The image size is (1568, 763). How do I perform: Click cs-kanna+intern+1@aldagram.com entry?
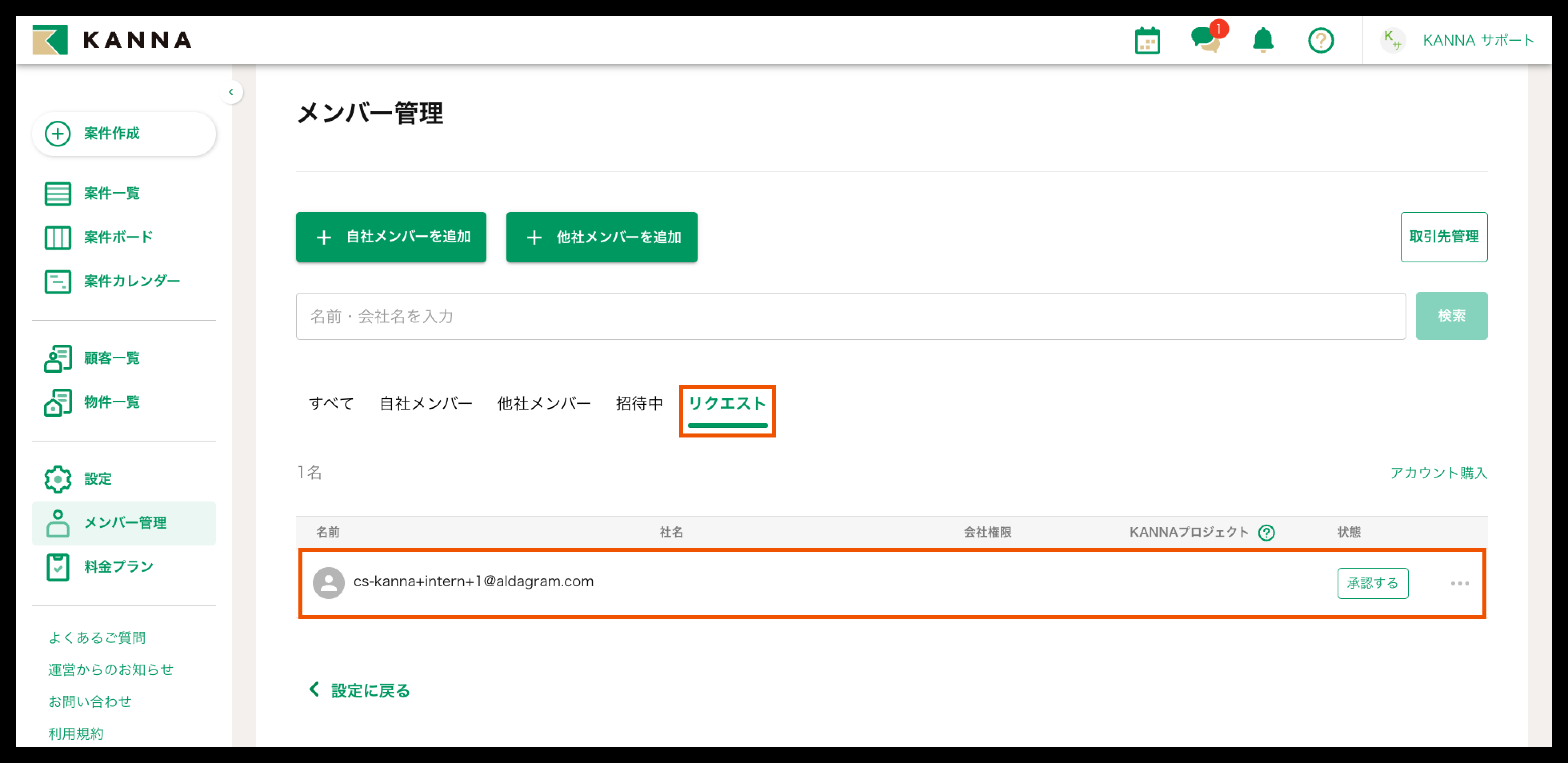tap(473, 581)
